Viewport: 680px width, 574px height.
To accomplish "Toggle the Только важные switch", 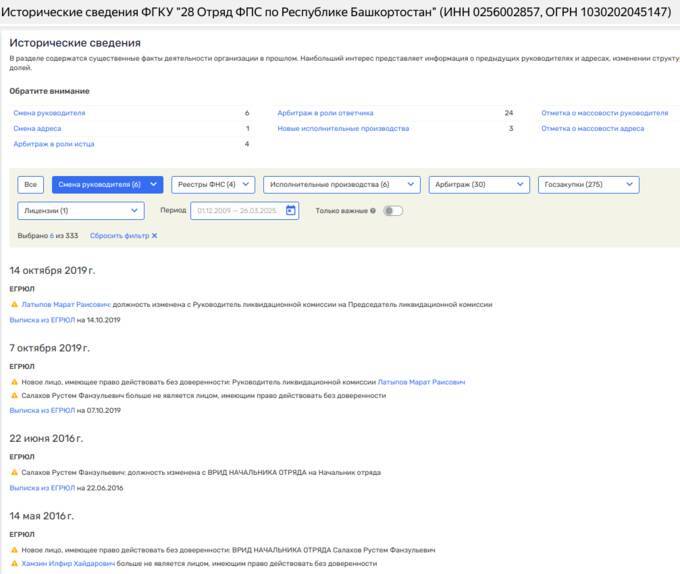I will tap(393, 211).
